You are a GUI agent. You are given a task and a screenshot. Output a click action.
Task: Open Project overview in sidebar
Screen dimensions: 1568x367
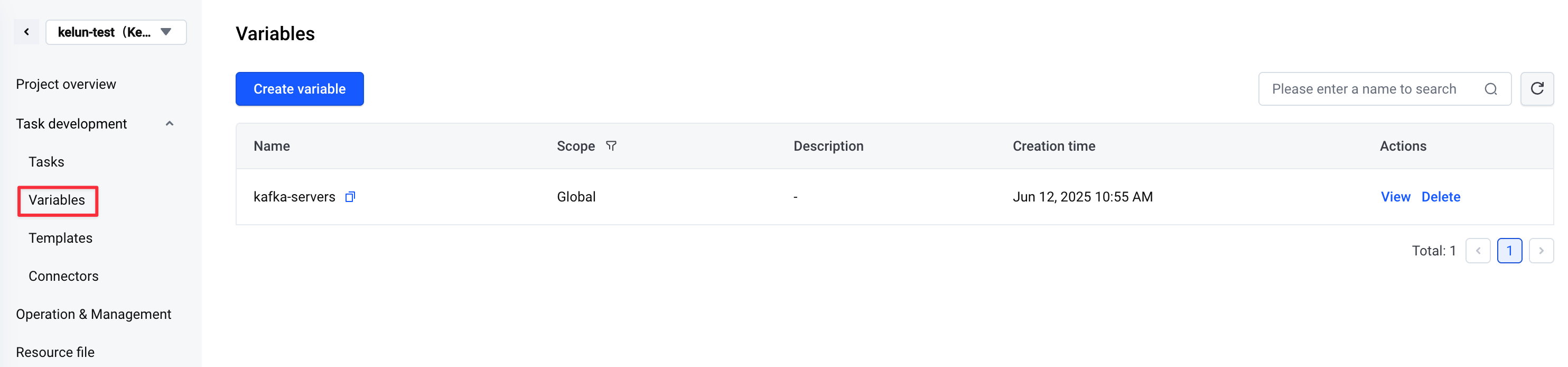click(66, 84)
